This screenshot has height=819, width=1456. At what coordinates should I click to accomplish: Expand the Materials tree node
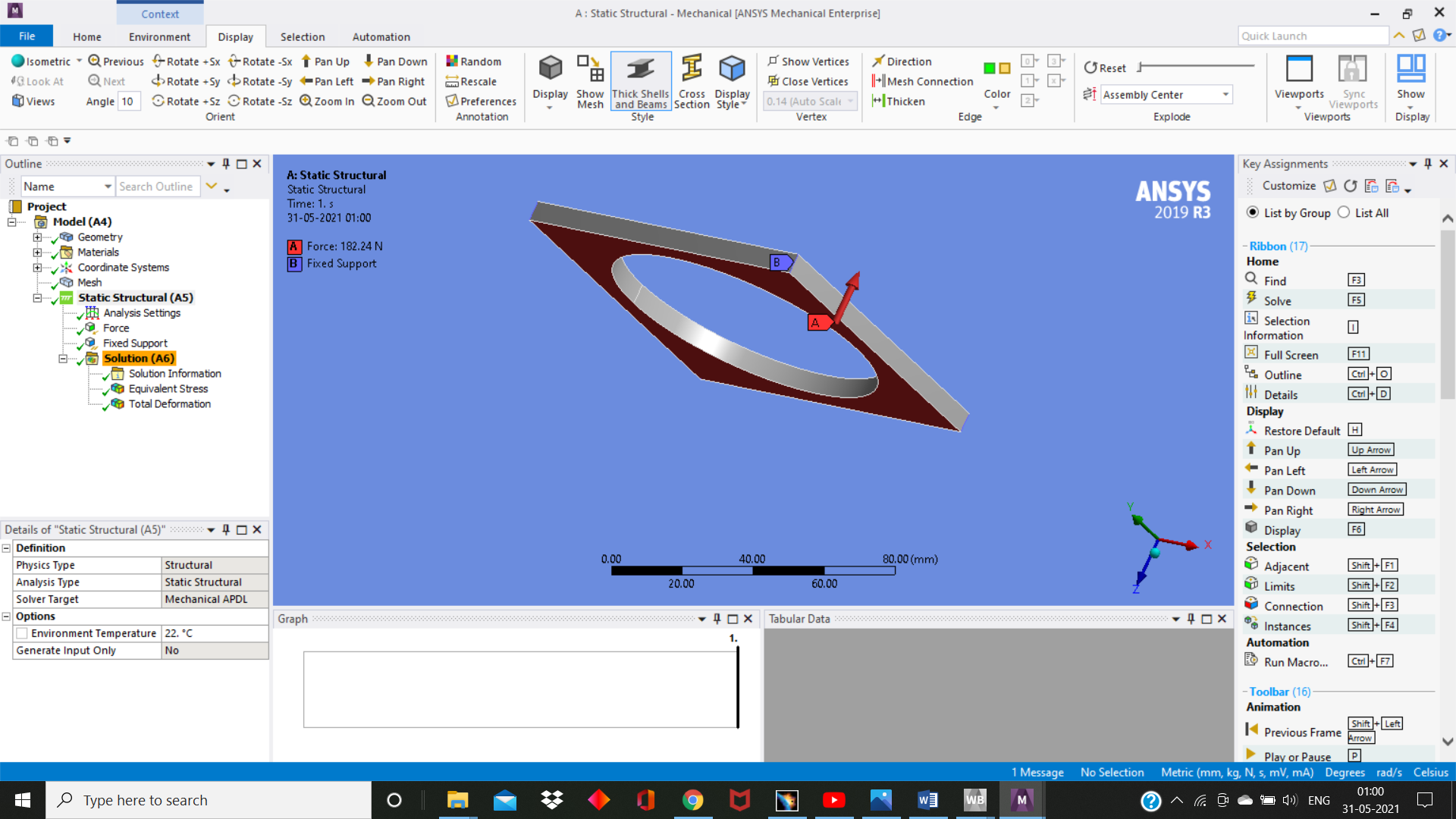37,253
